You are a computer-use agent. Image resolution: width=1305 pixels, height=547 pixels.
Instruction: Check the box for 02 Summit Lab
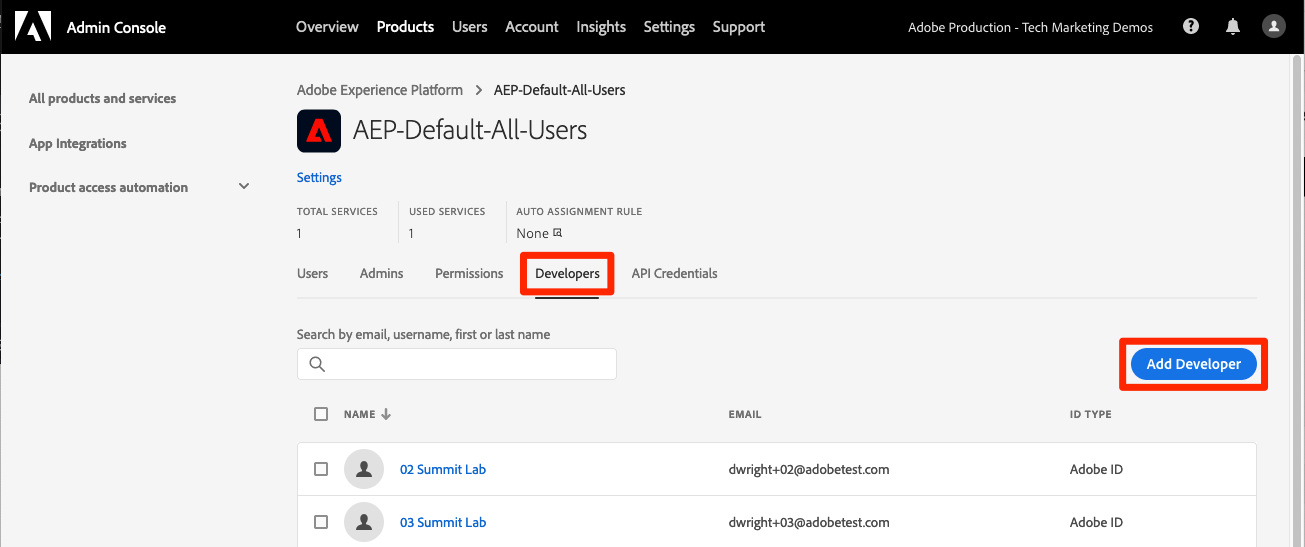coord(321,469)
